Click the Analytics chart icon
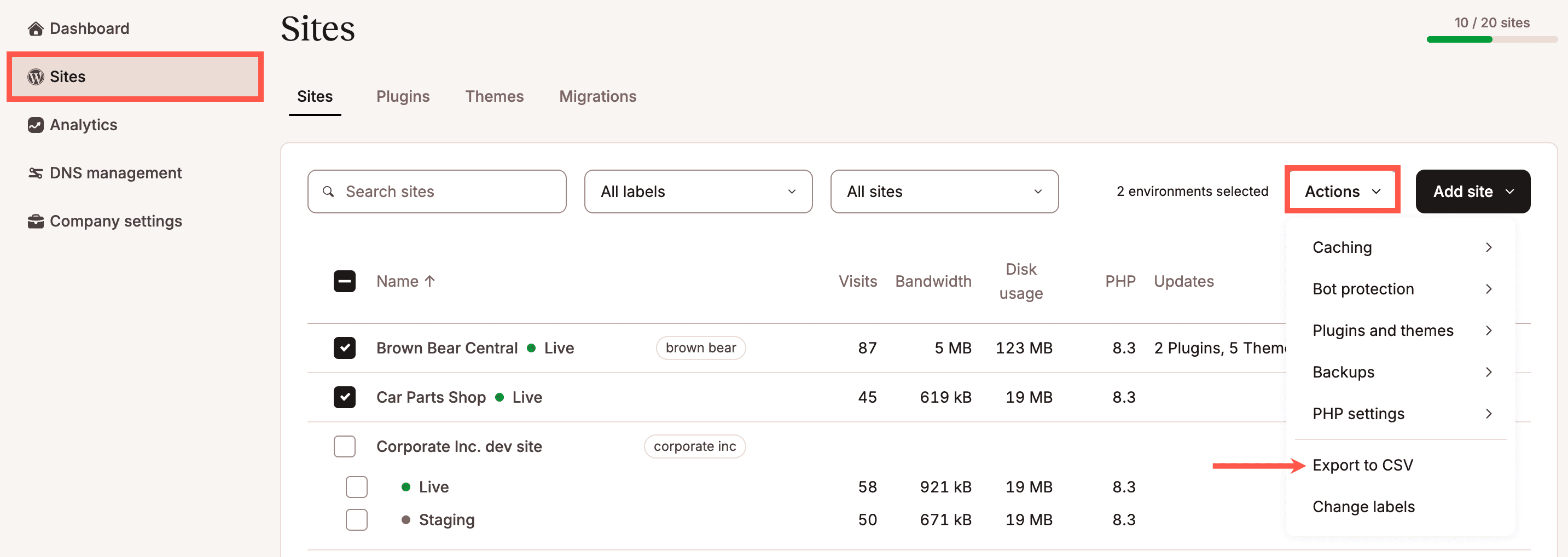This screenshot has height=557, width=1568. click(x=36, y=125)
